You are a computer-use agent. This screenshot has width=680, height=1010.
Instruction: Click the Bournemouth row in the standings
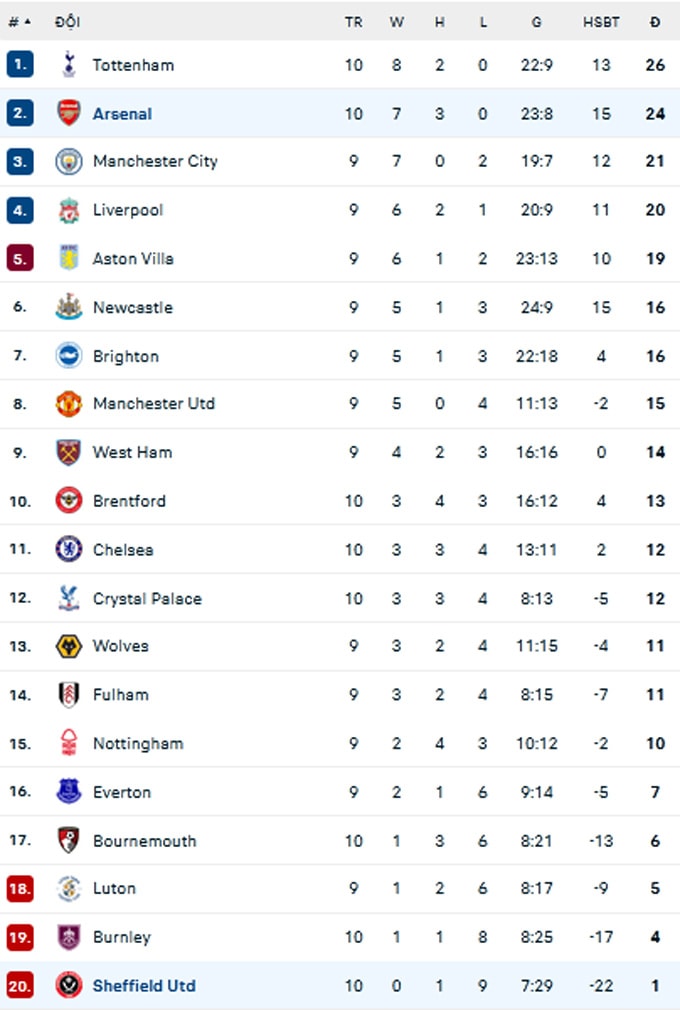pyautogui.click(x=340, y=840)
